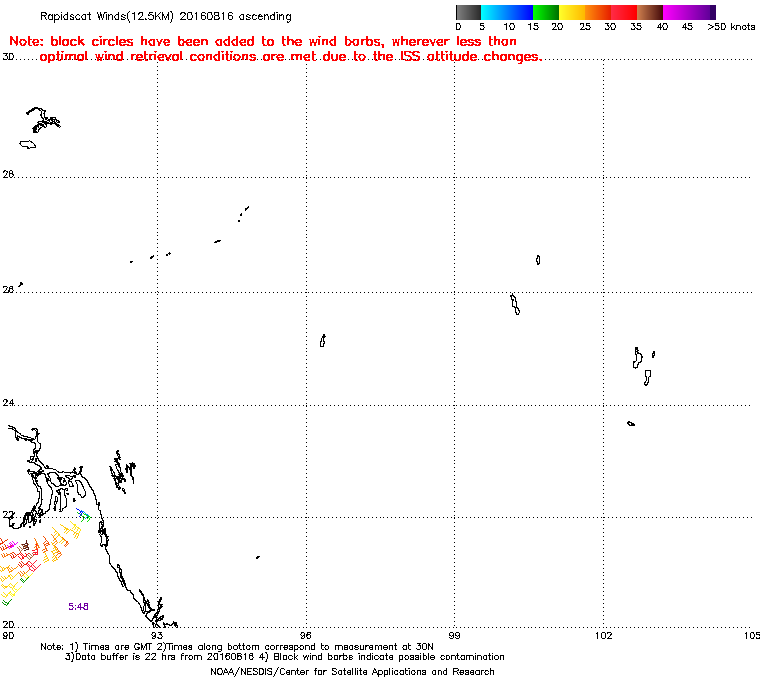760x688 pixels.
Task: Click the gray 0-5 knots color segment
Action: pos(468,12)
